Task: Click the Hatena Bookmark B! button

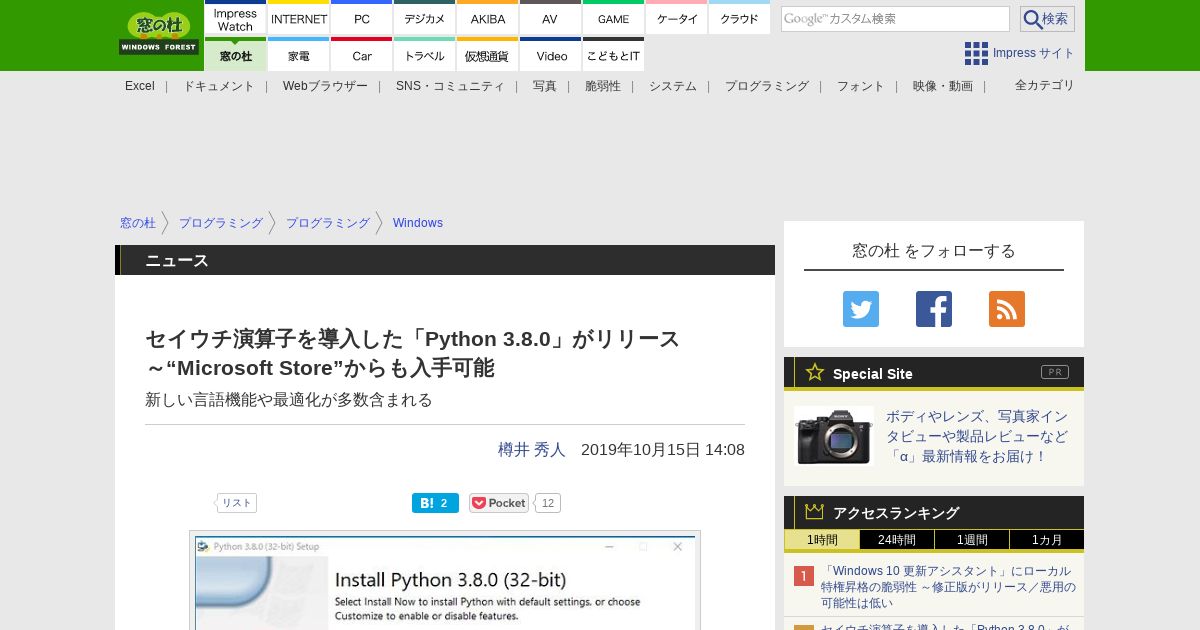Action: pyautogui.click(x=435, y=503)
